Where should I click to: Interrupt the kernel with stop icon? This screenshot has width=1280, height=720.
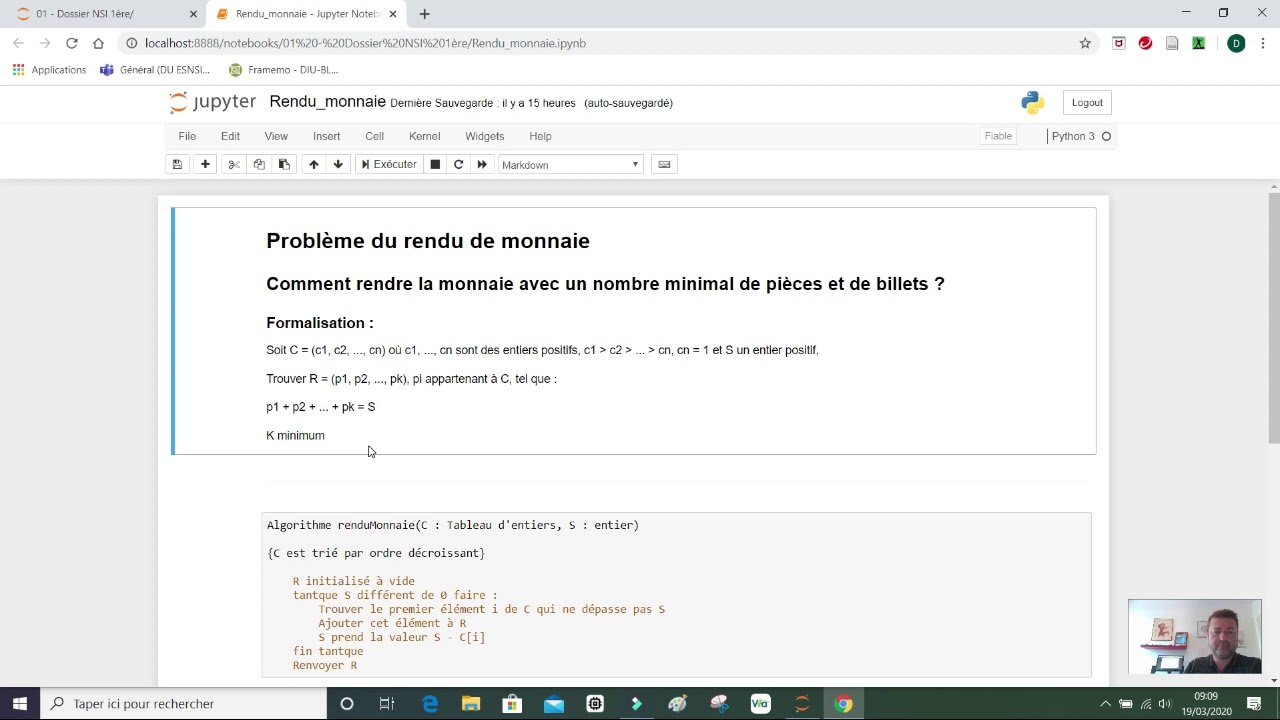[435, 164]
